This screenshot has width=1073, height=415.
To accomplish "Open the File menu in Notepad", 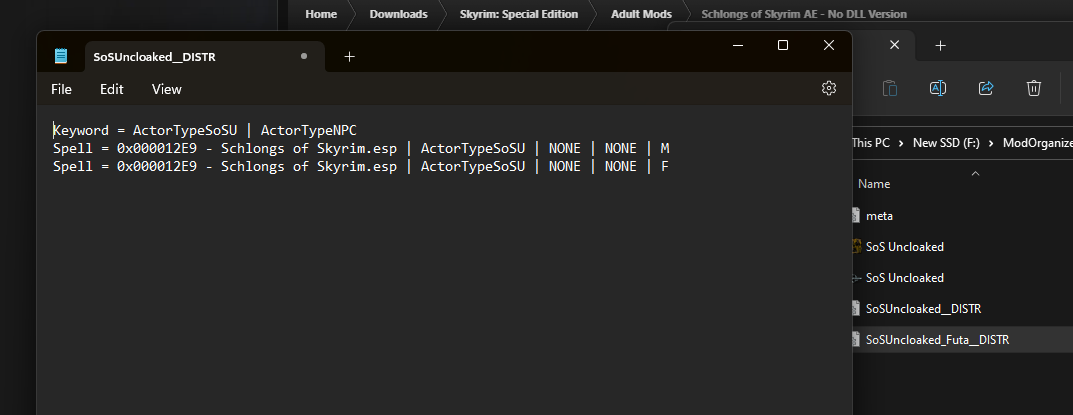I will (61, 89).
